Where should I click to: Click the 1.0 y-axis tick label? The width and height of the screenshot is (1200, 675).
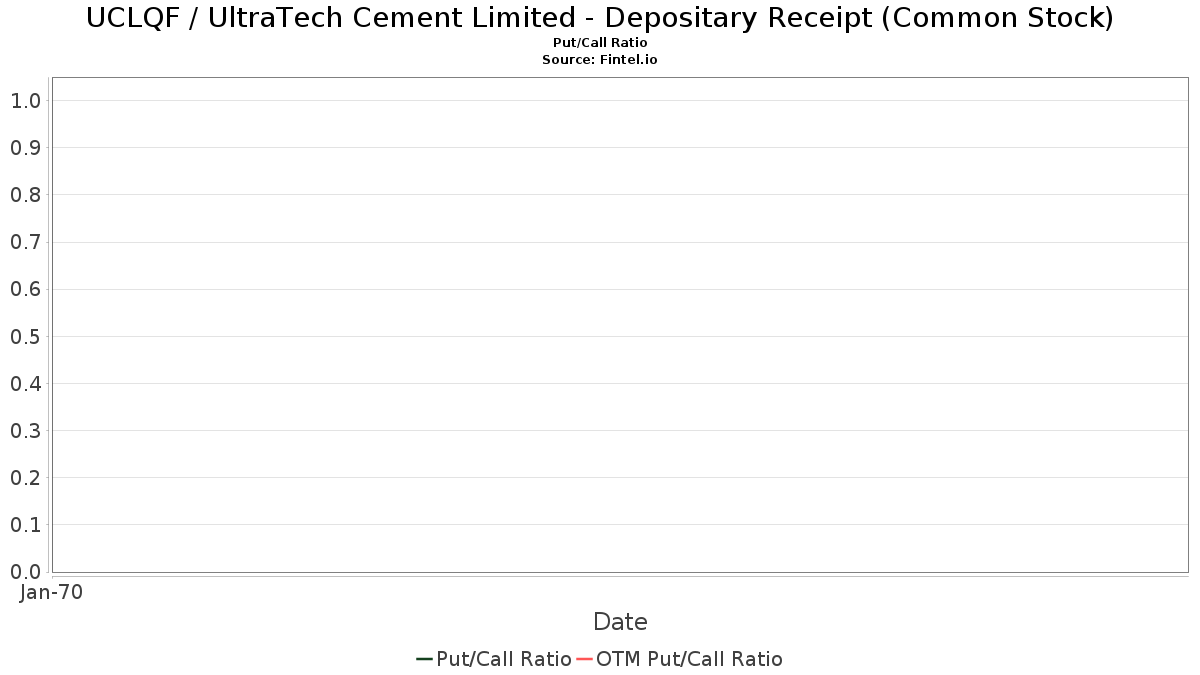pos(25,101)
